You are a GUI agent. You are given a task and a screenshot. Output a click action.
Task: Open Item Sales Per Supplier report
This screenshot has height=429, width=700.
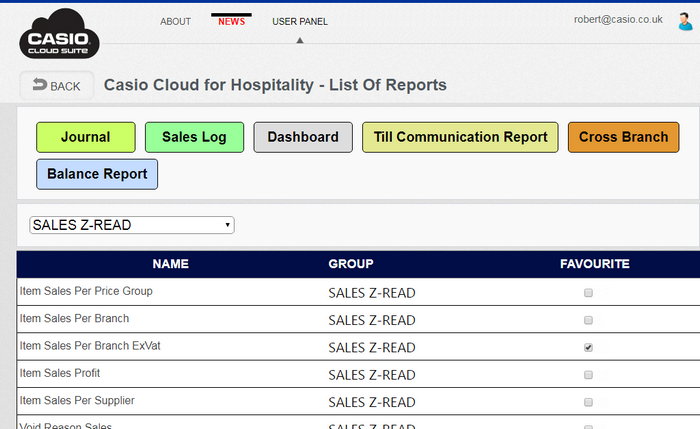point(77,400)
